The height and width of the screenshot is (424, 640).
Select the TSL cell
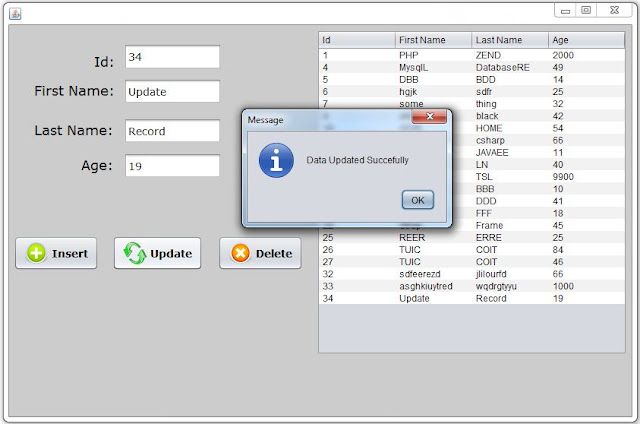point(510,177)
